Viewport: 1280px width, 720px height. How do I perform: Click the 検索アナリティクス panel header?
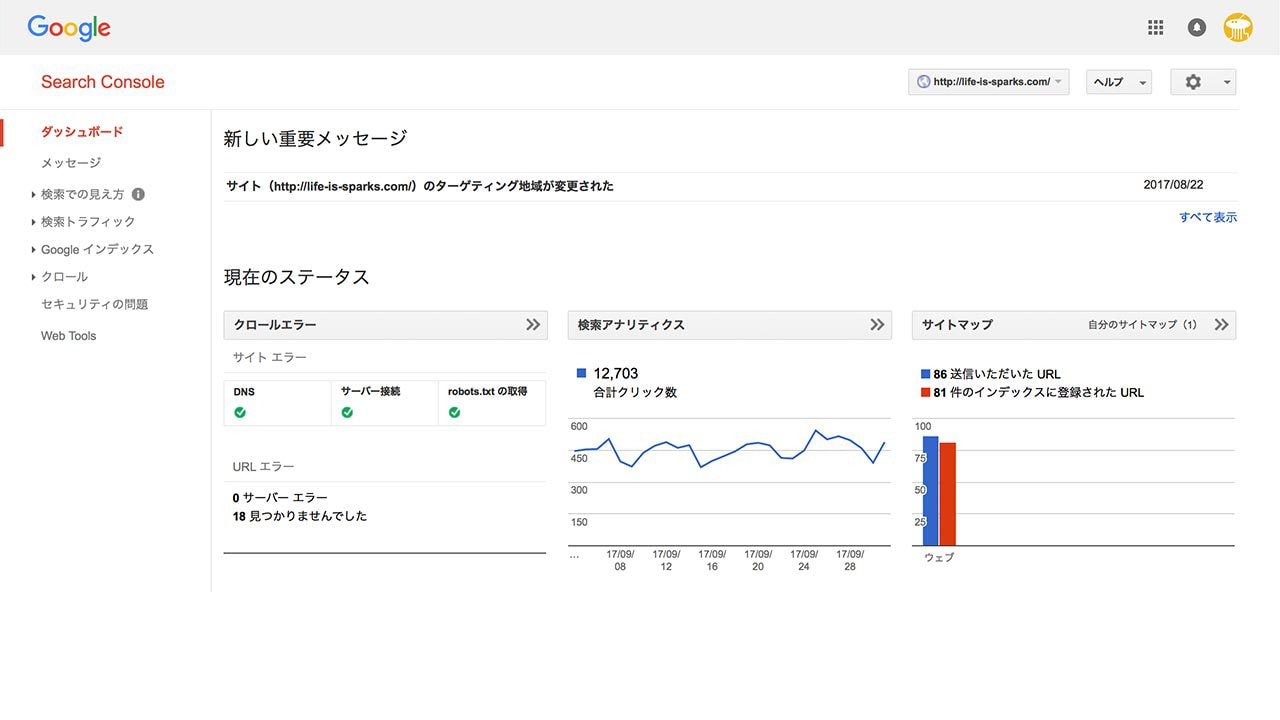pos(730,325)
